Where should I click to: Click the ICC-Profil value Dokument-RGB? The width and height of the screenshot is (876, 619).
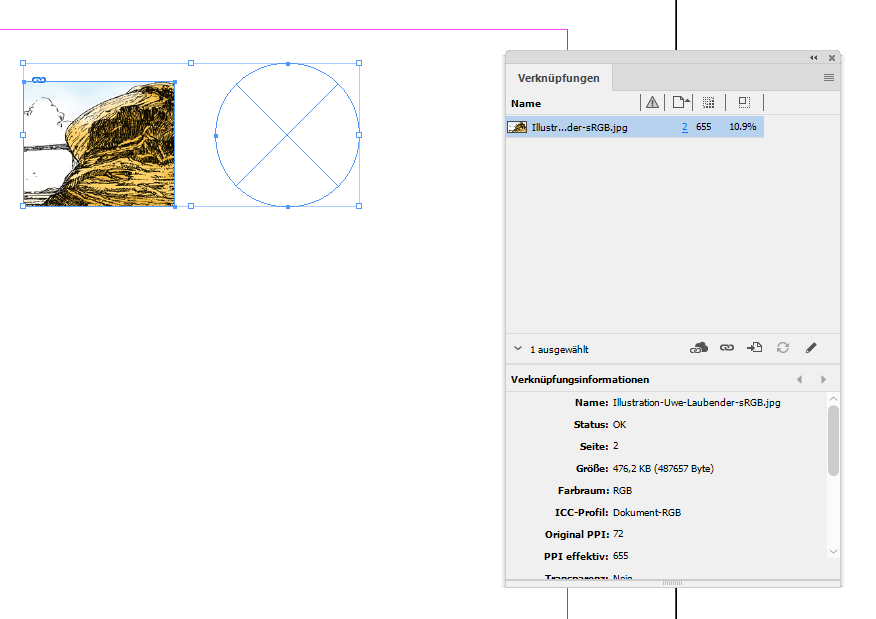click(646, 512)
